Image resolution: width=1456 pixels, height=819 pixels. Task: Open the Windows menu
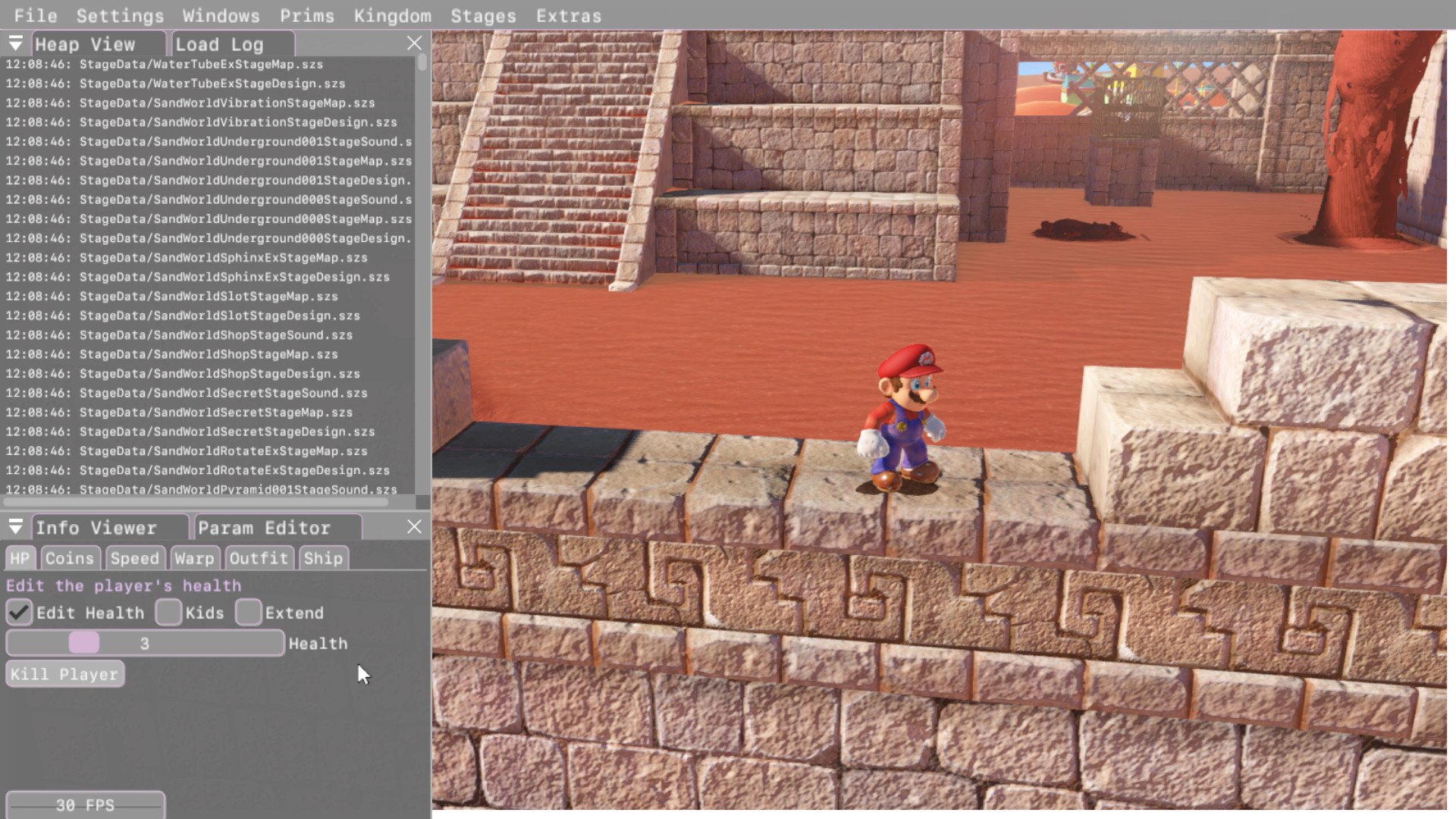tap(221, 15)
